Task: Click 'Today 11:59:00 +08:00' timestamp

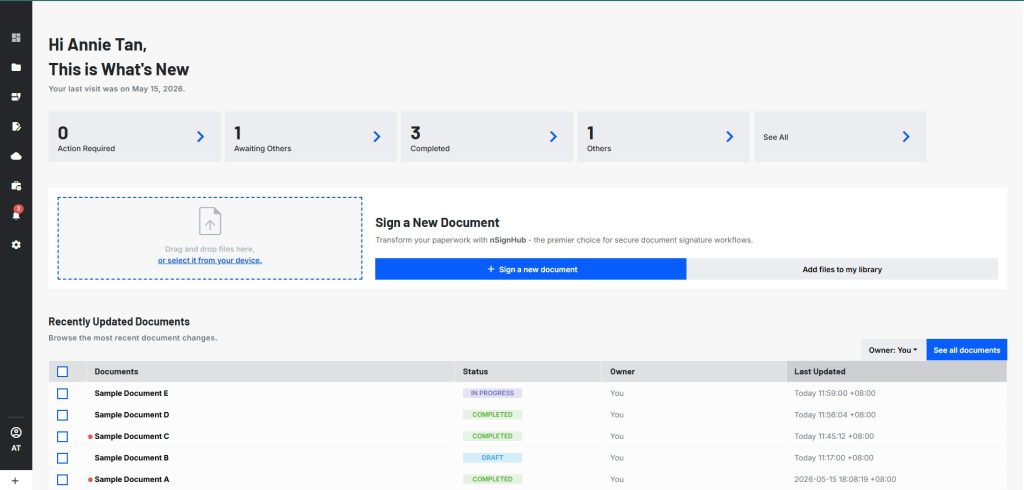Action: click(835, 393)
